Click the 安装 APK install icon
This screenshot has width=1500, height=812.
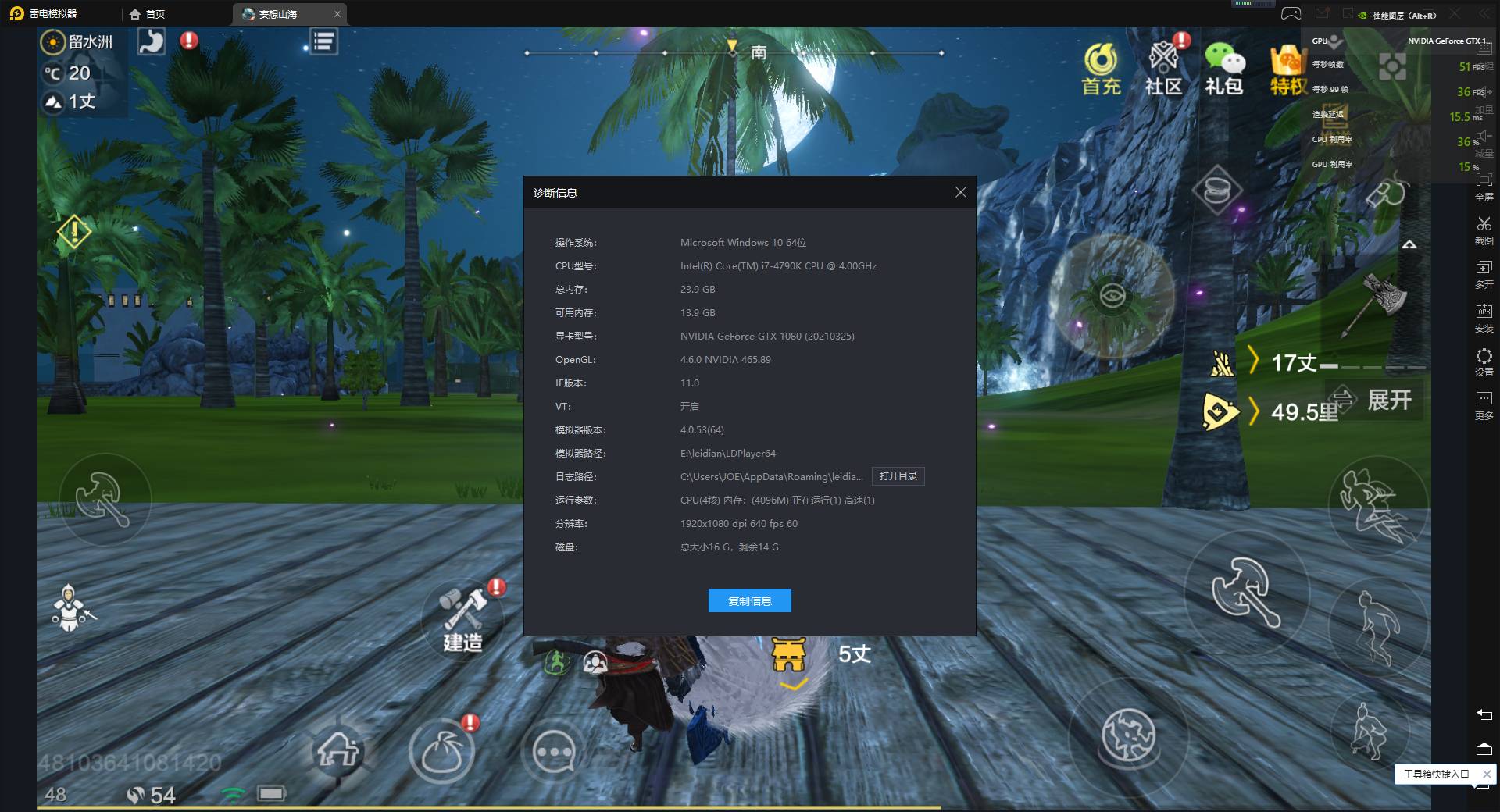coord(1484,317)
